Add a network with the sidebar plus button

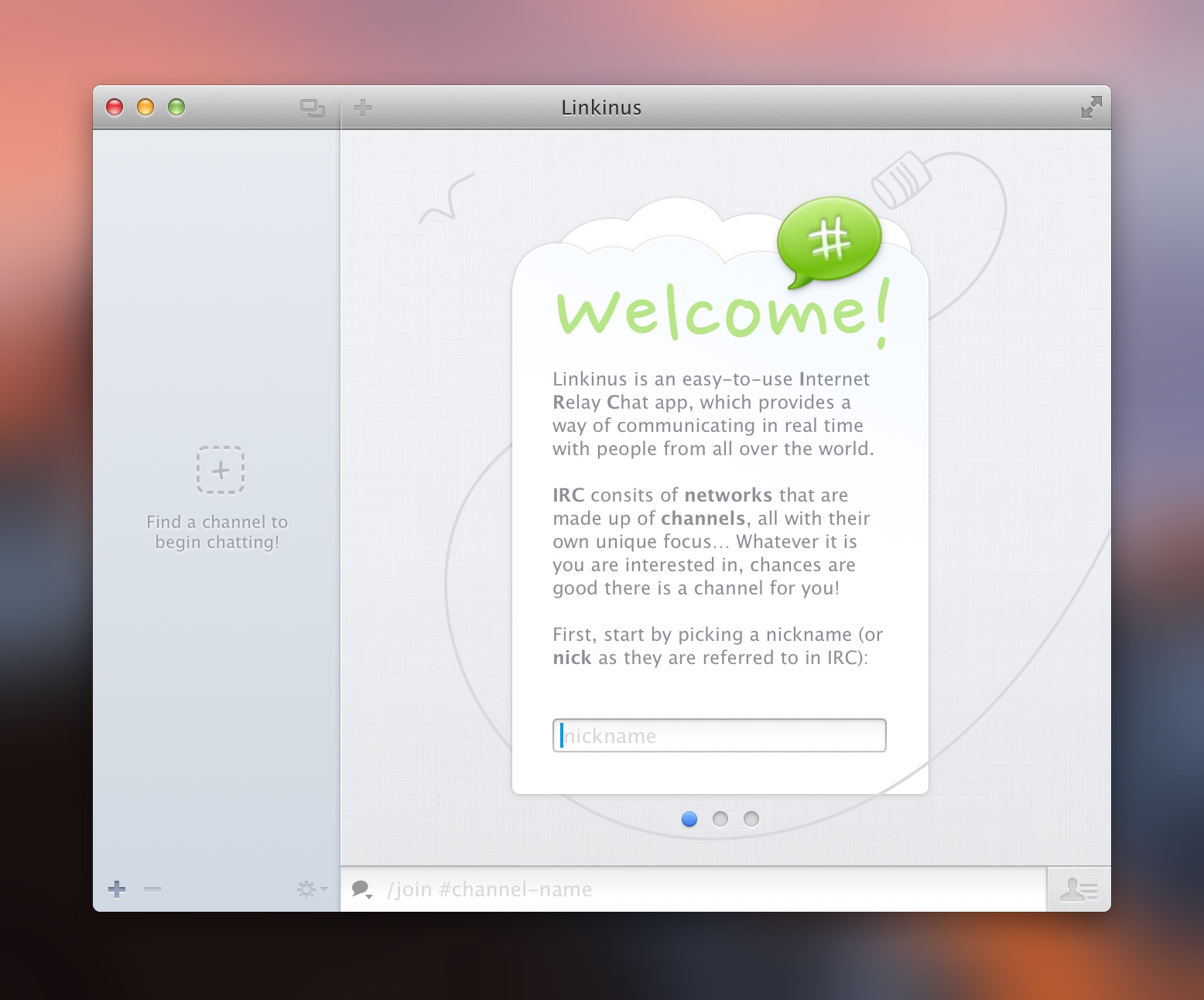[117, 889]
